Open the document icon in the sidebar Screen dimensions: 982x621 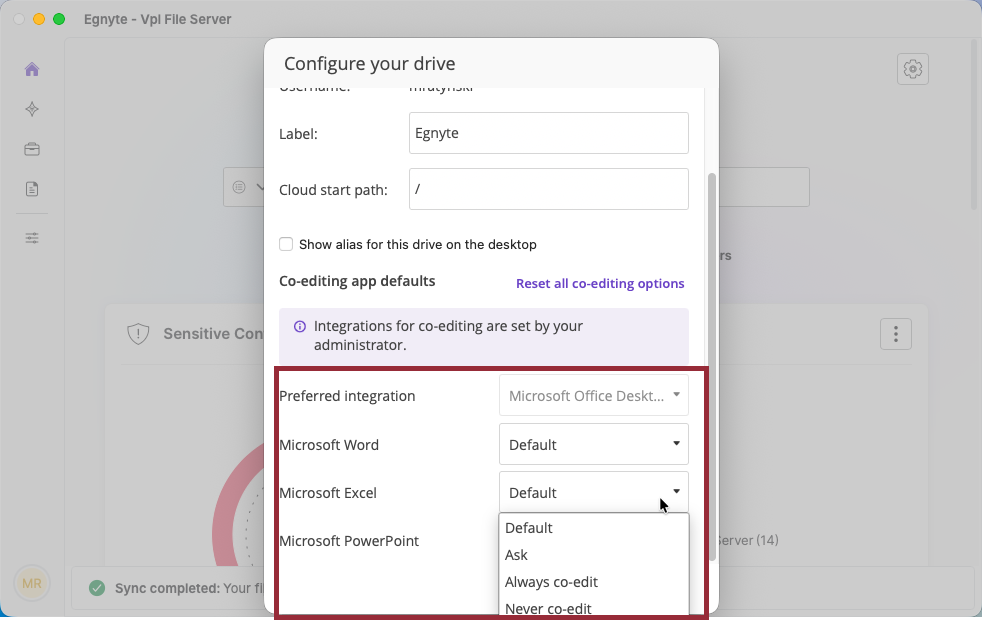(32, 188)
